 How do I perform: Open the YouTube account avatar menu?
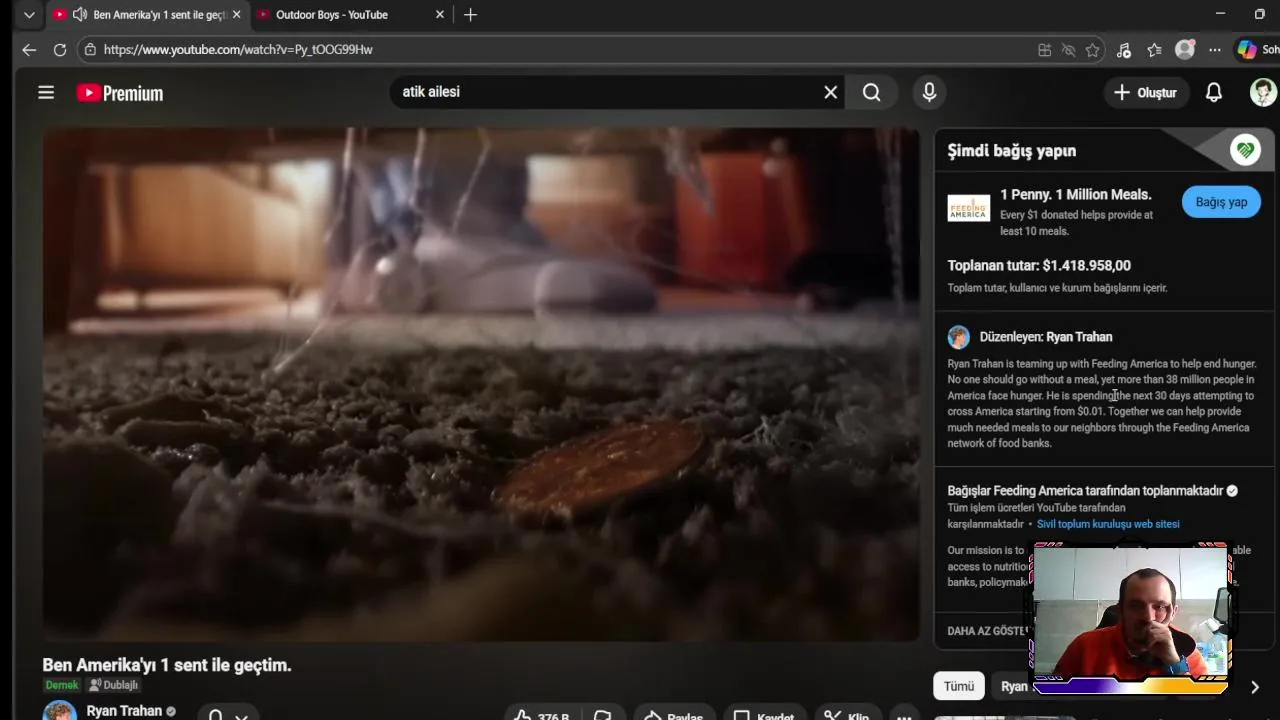tap(1263, 93)
